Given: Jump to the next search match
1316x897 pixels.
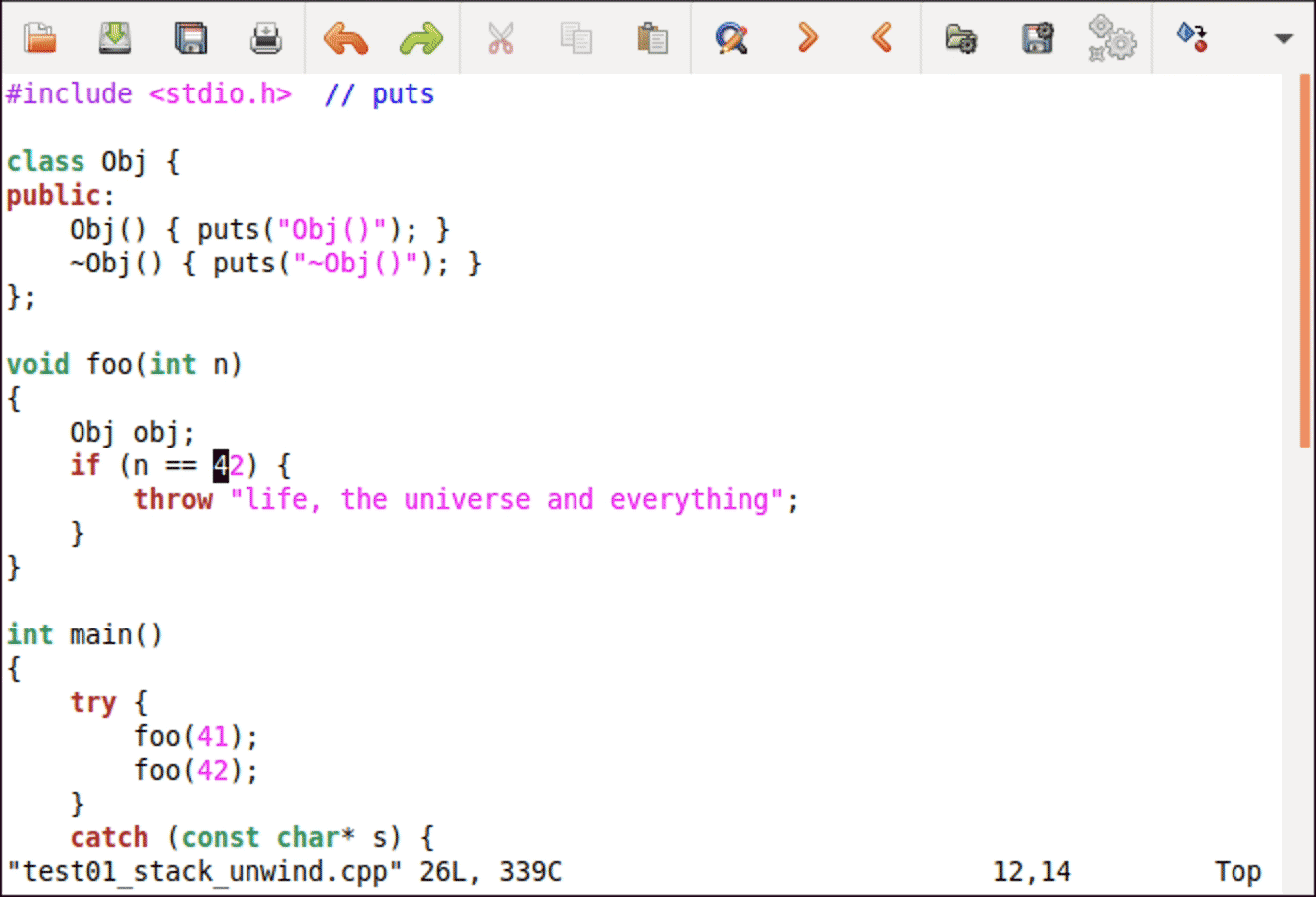Looking at the screenshot, I should (807, 38).
